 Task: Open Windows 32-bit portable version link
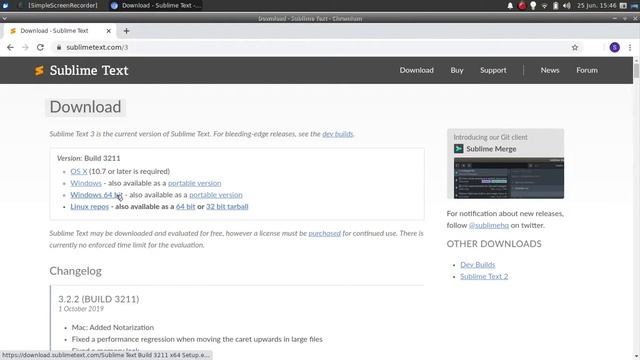[194, 183]
